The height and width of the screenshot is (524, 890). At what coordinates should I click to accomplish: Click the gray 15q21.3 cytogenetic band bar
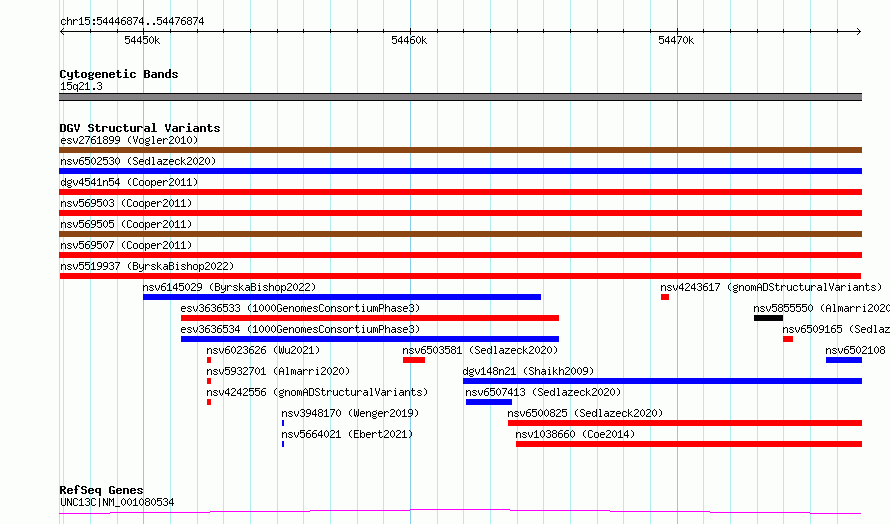(x=460, y=97)
